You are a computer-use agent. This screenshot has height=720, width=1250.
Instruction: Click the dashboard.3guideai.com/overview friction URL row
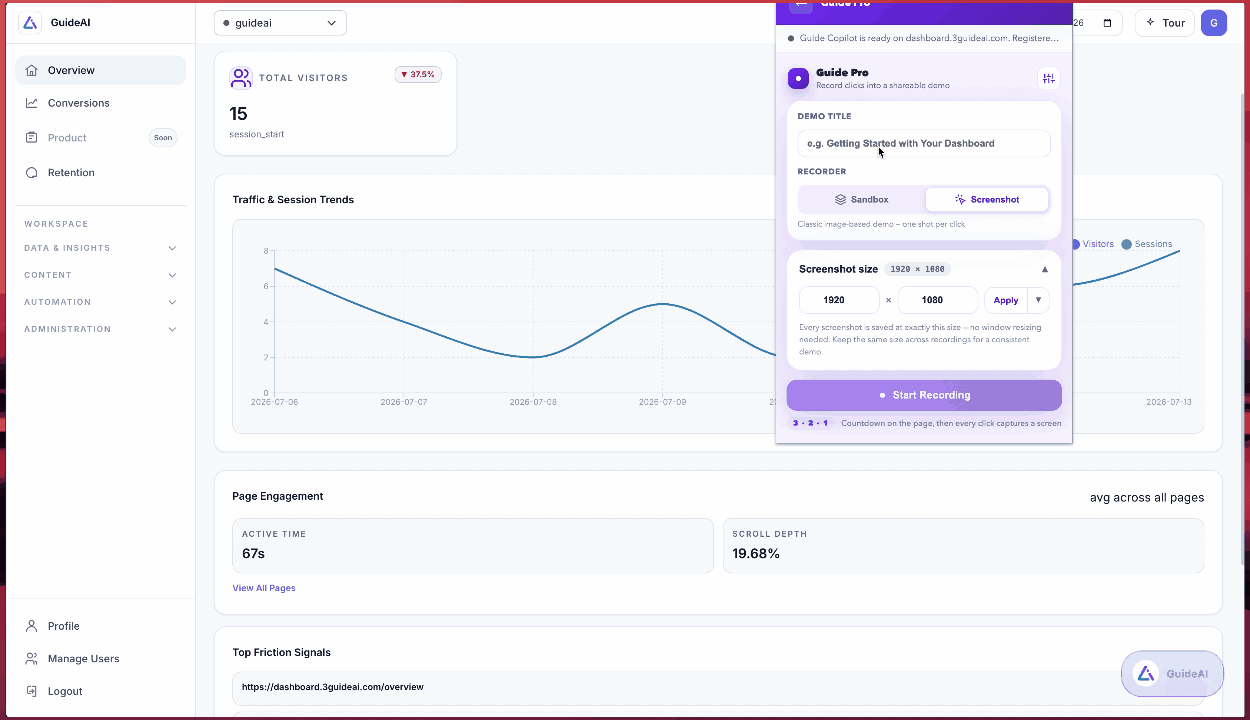tap(718, 687)
